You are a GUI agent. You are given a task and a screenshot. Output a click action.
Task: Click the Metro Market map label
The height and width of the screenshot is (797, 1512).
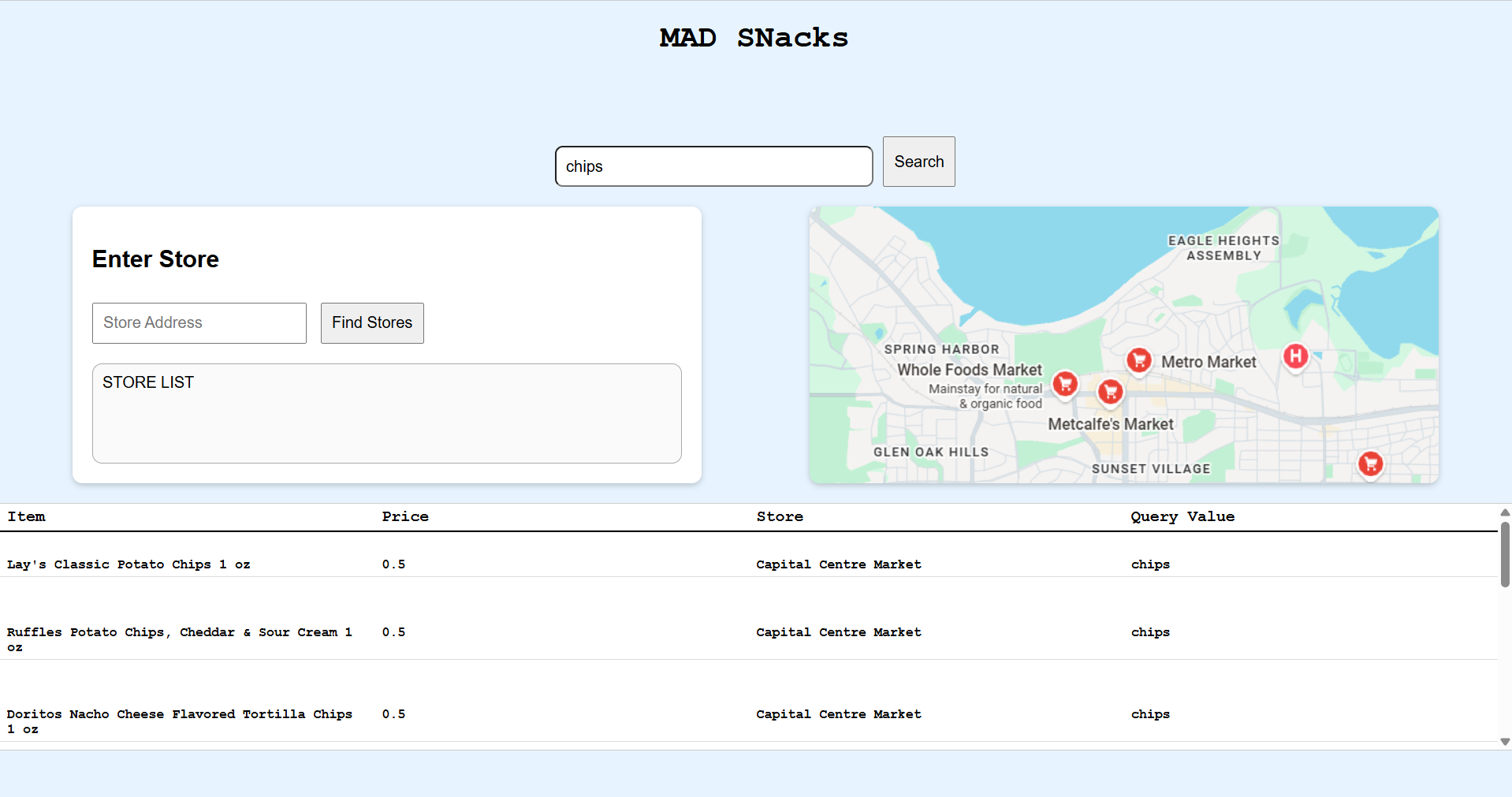point(1208,362)
